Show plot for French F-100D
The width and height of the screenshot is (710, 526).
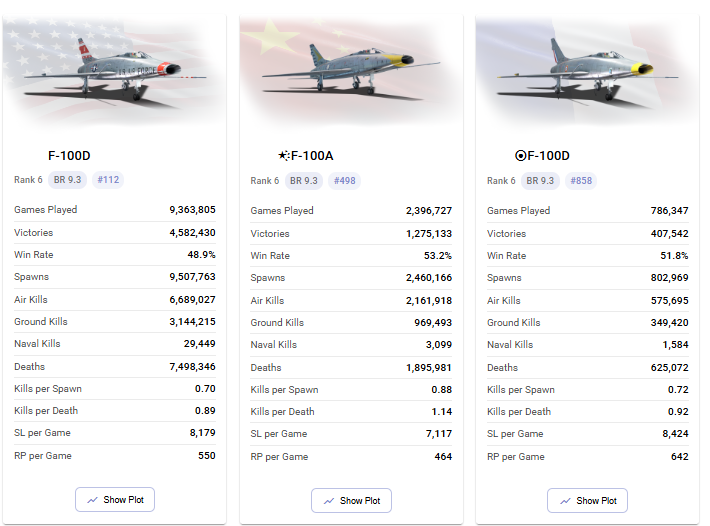click(x=587, y=501)
